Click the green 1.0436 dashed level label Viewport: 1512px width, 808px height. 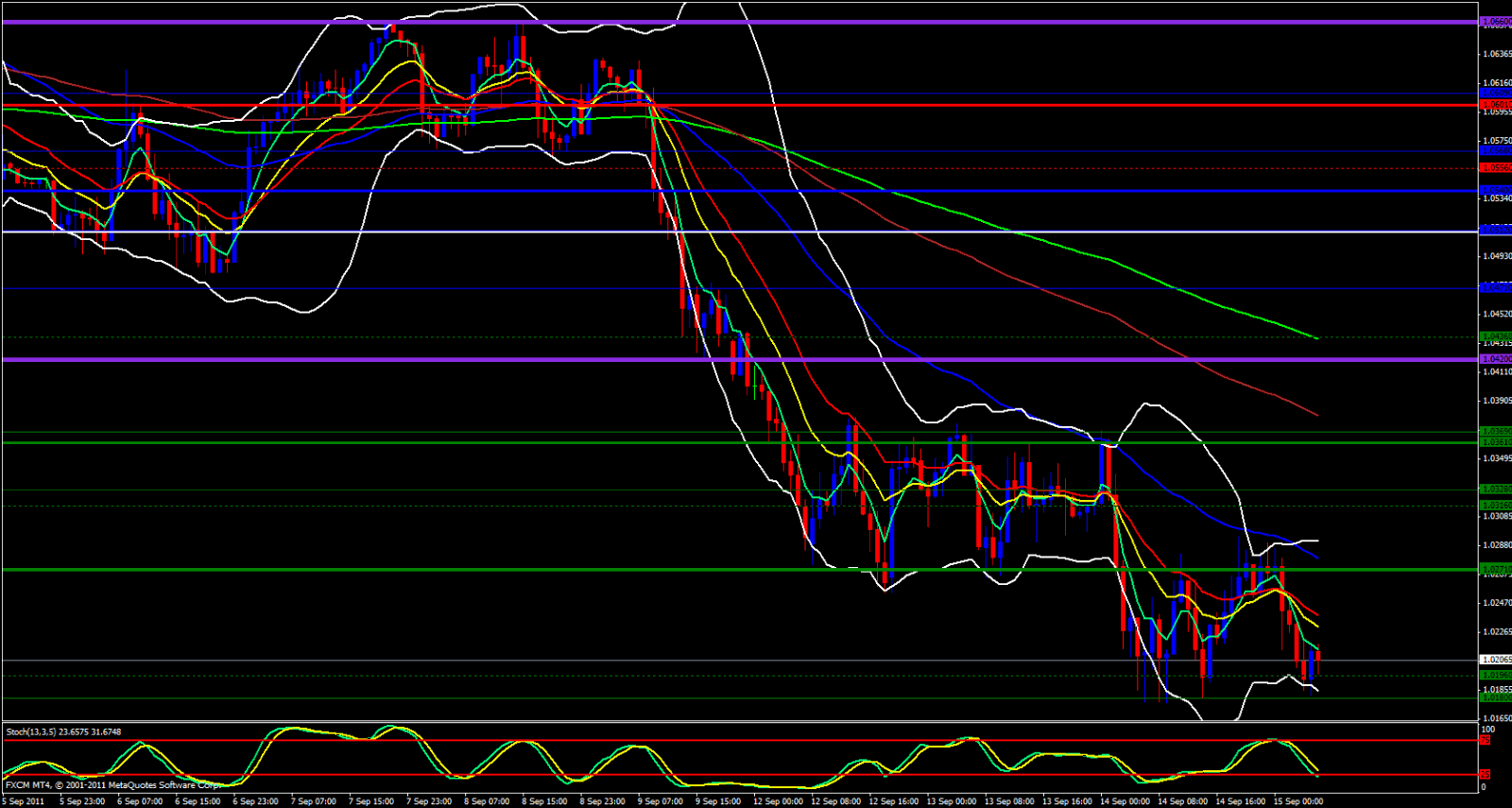pos(1495,336)
